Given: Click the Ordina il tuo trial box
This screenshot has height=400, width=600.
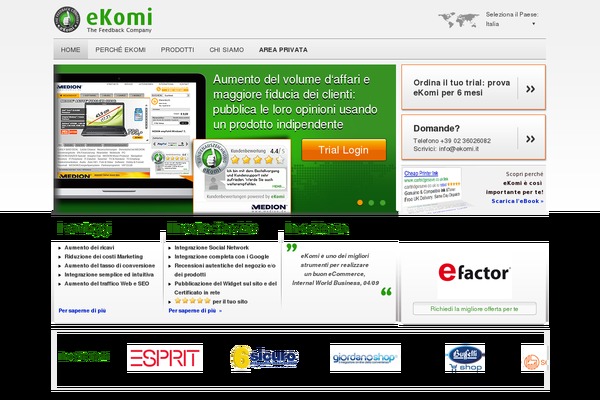Looking at the screenshot, I should click(473, 87).
